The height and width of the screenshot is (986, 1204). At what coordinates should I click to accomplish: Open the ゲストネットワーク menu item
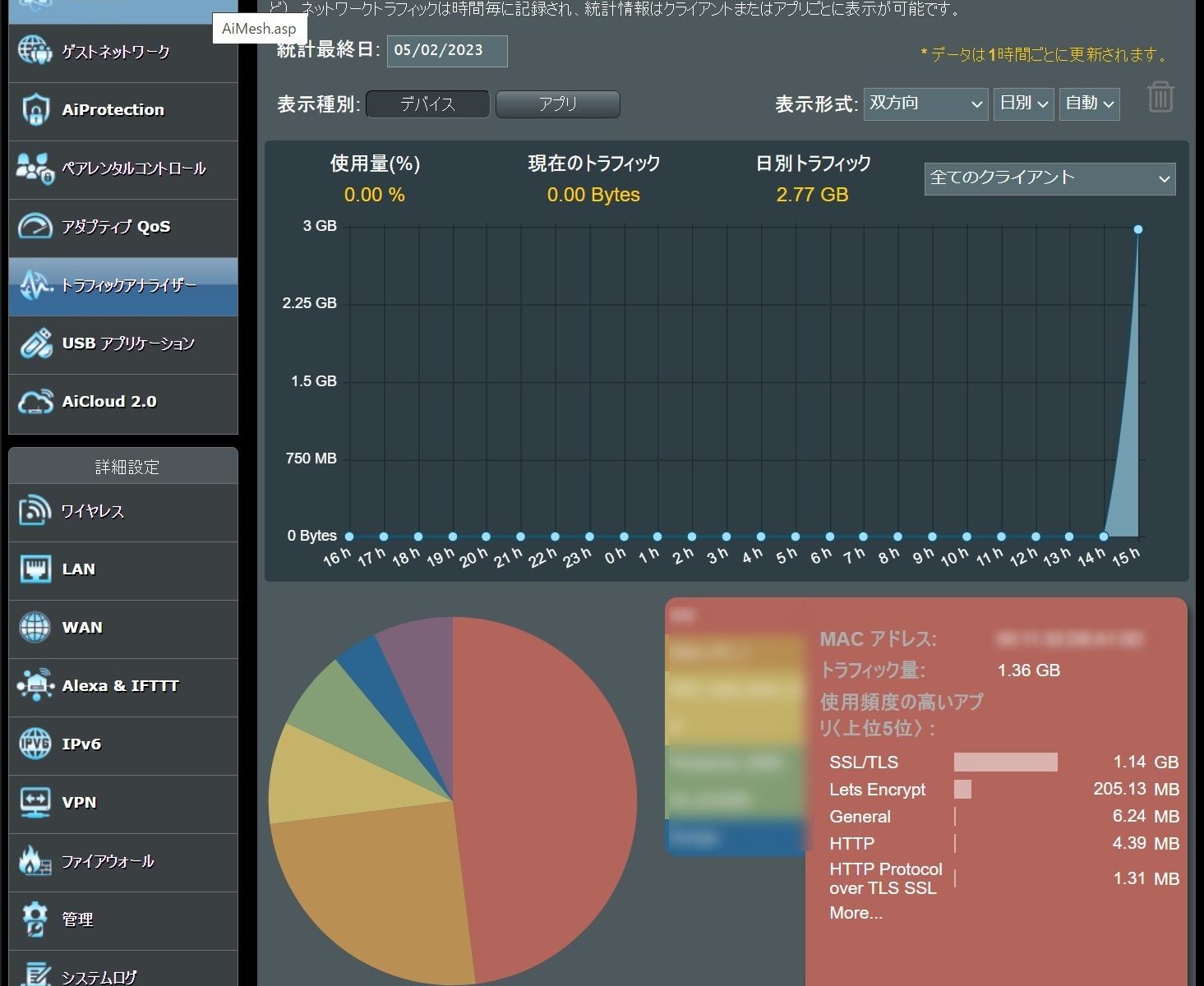click(116, 53)
